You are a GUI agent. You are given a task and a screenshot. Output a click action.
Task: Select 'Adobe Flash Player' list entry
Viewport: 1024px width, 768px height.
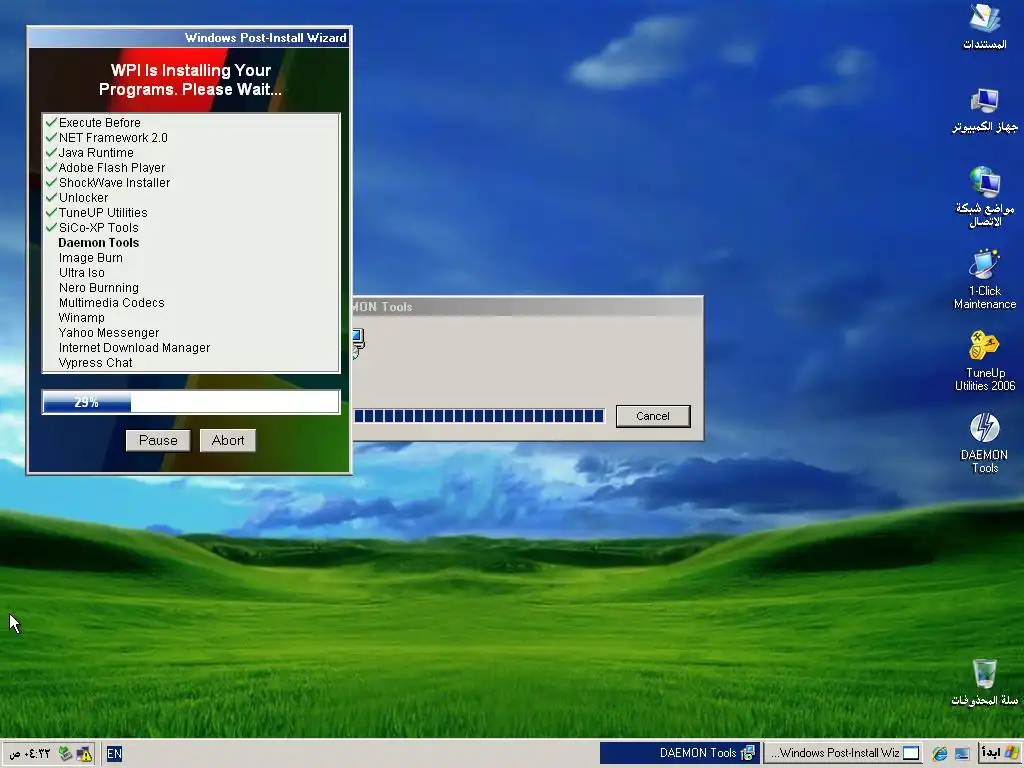click(112, 167)
